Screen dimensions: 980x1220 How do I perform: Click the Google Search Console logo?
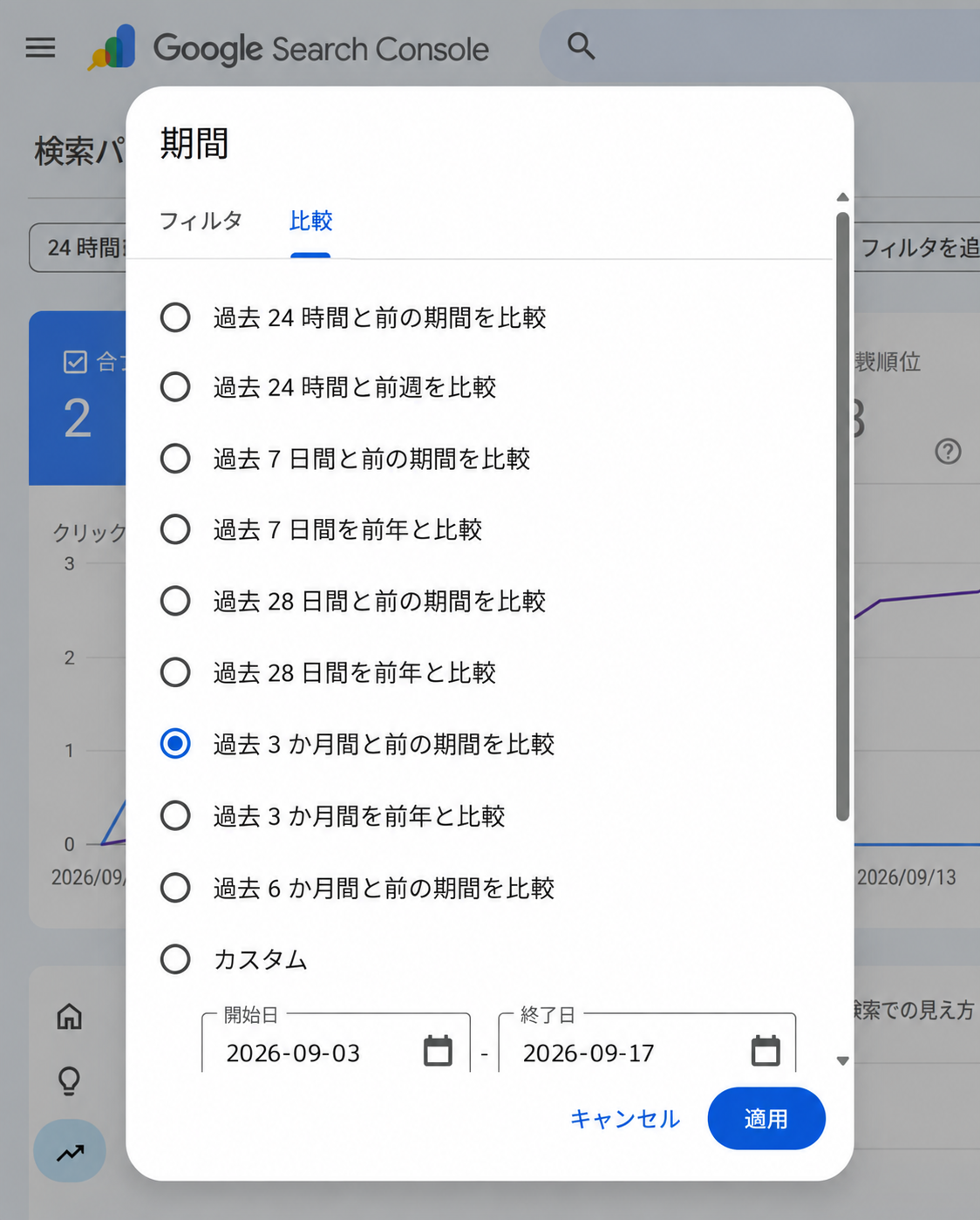pos(289,48)
